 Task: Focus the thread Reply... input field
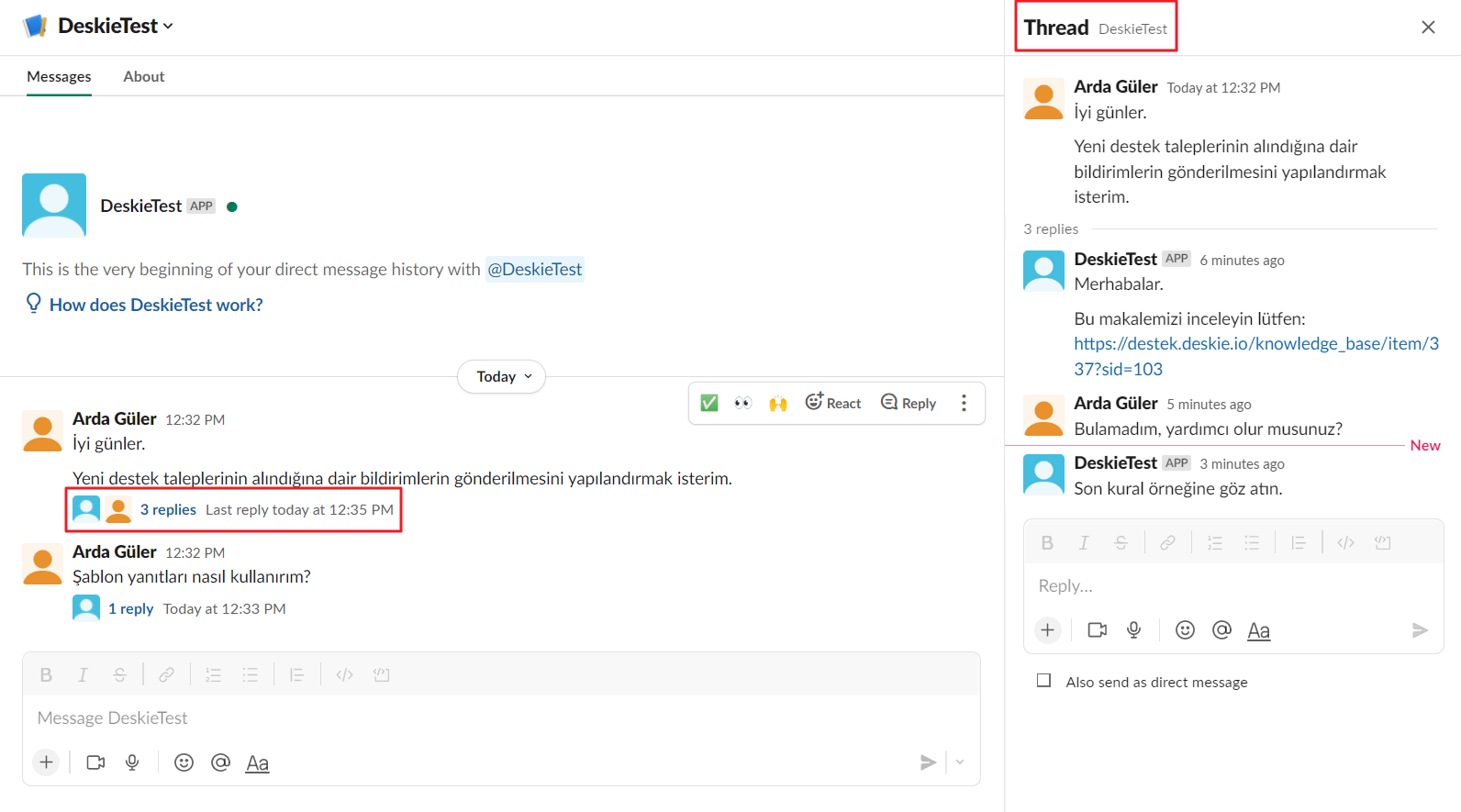(x=1233, y=585)
